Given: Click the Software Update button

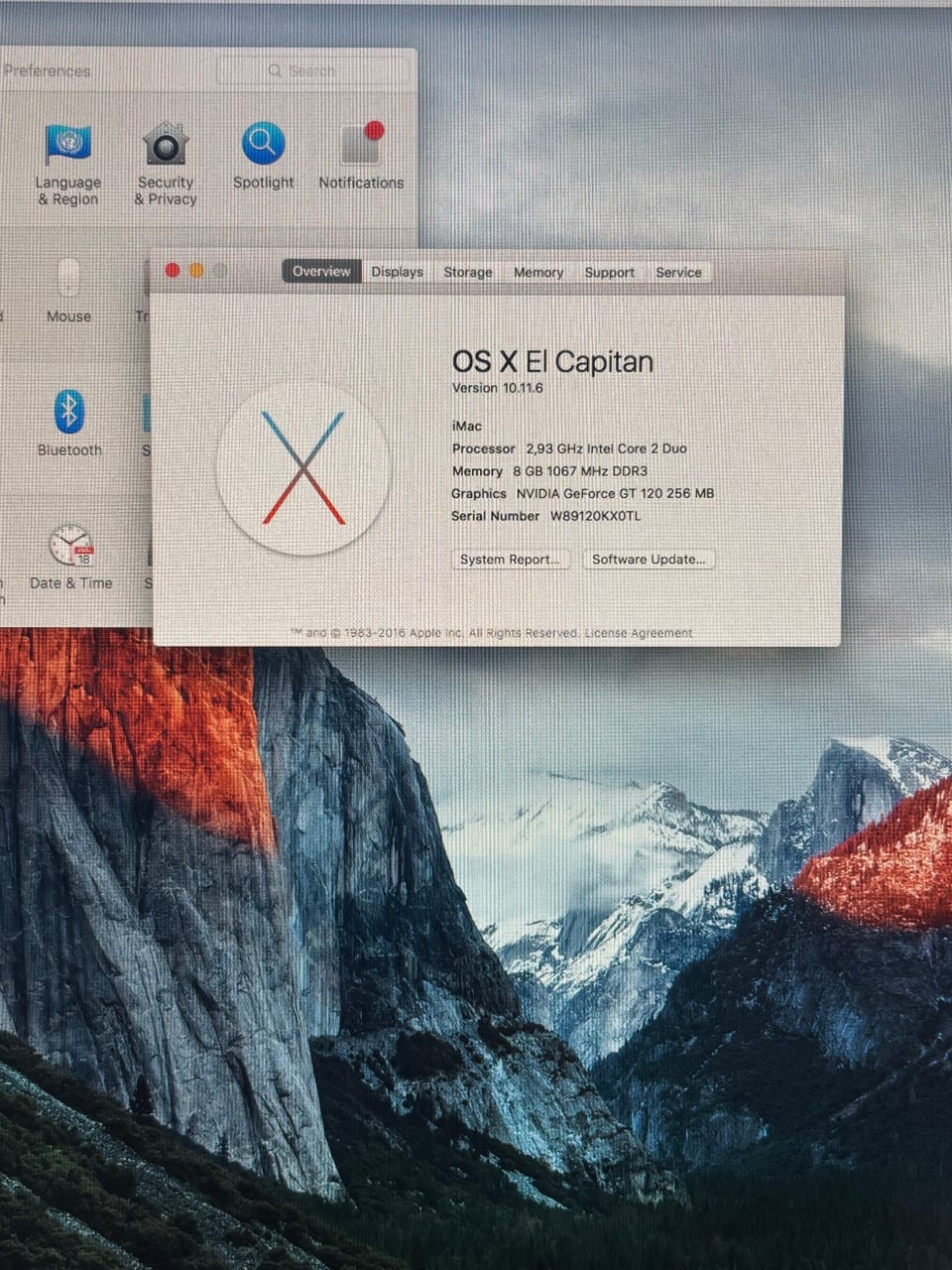Looking at the screenshot, I should click(x=649, y=560).
